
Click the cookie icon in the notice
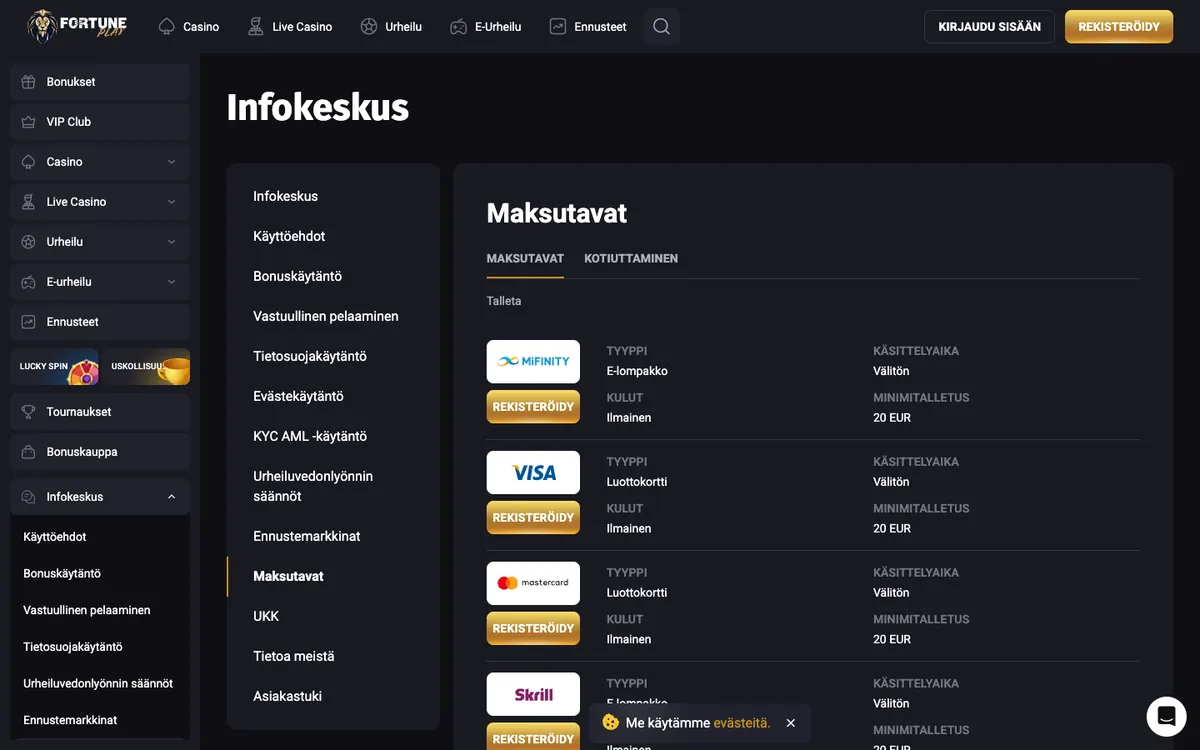point(610,722)
